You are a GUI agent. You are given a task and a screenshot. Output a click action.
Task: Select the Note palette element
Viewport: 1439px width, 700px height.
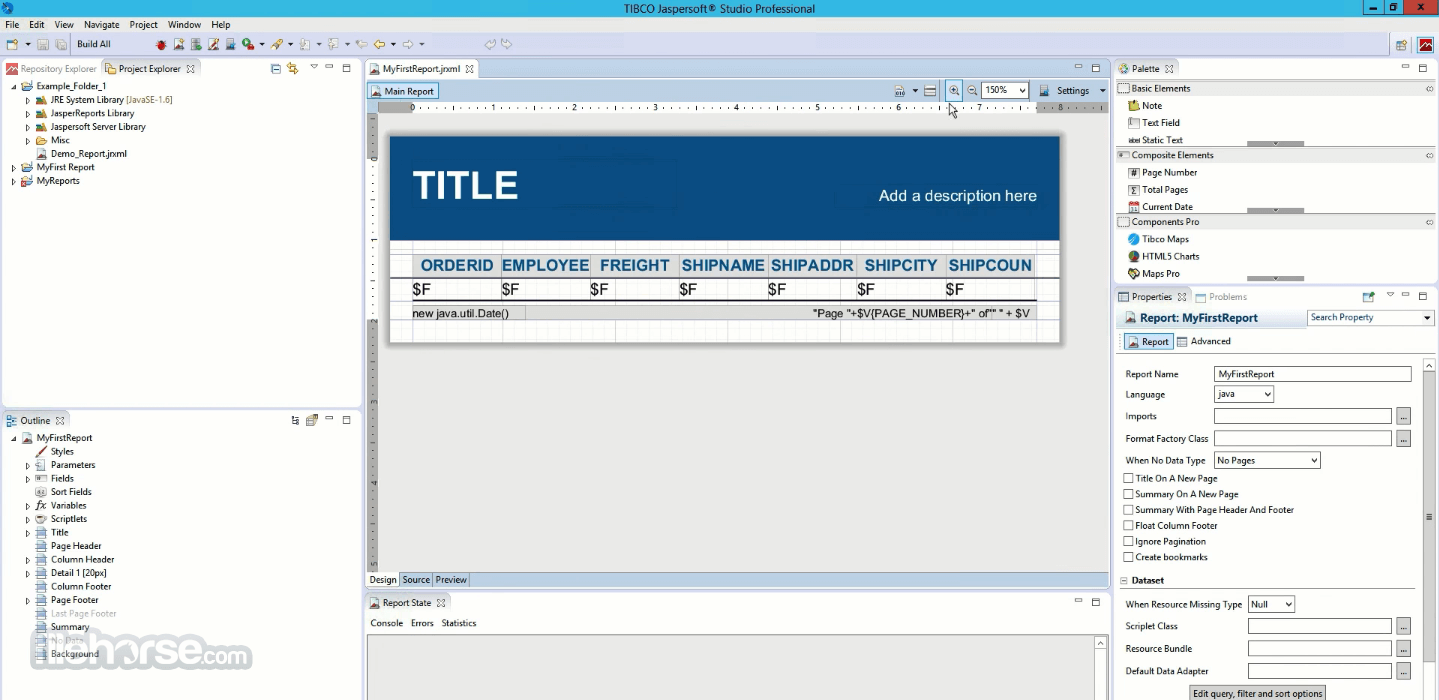tap(1145, 105)
